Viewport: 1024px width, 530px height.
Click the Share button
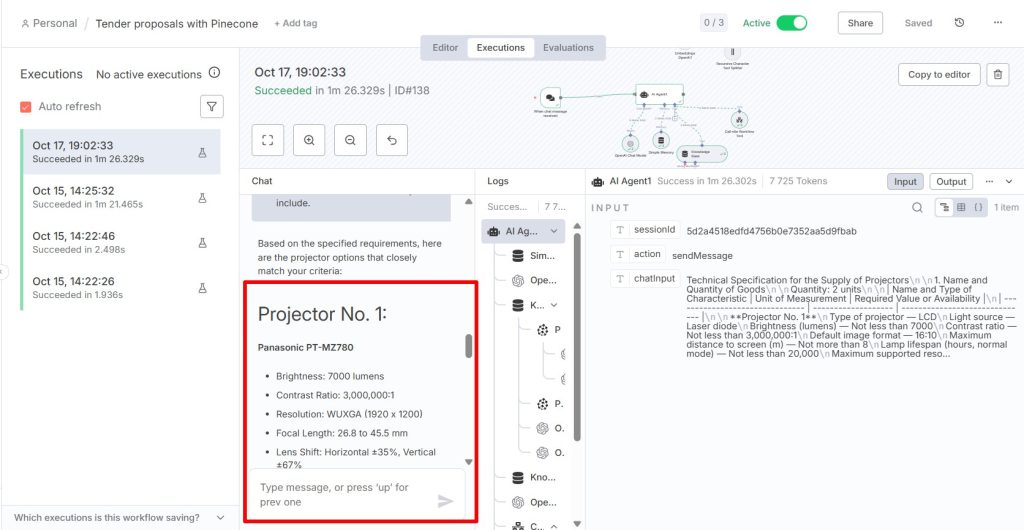tap(860, 23)
